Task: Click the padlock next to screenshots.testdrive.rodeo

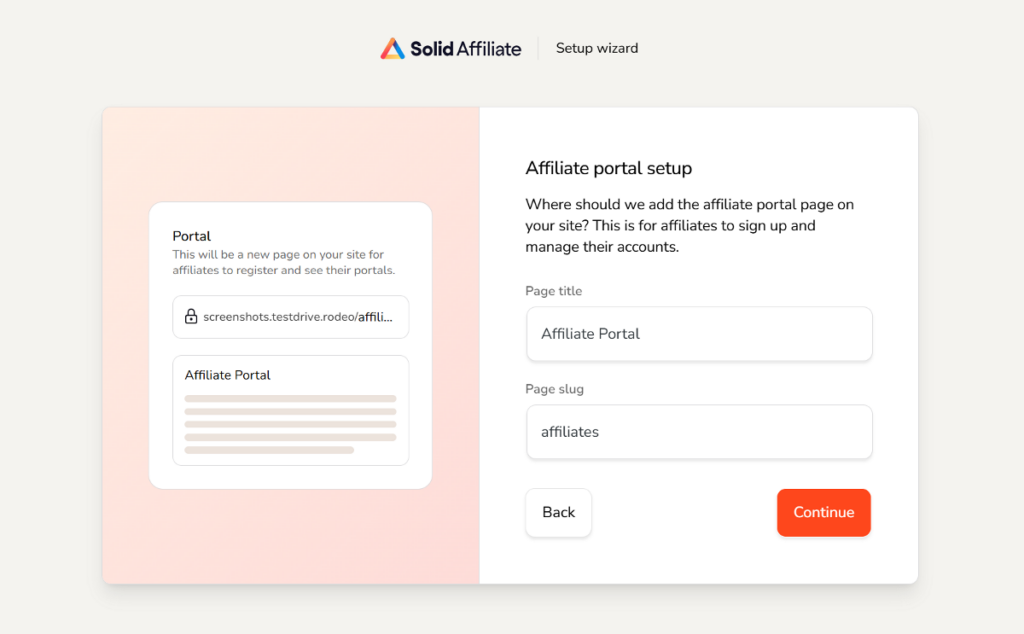Action: [x=190, y=317]
